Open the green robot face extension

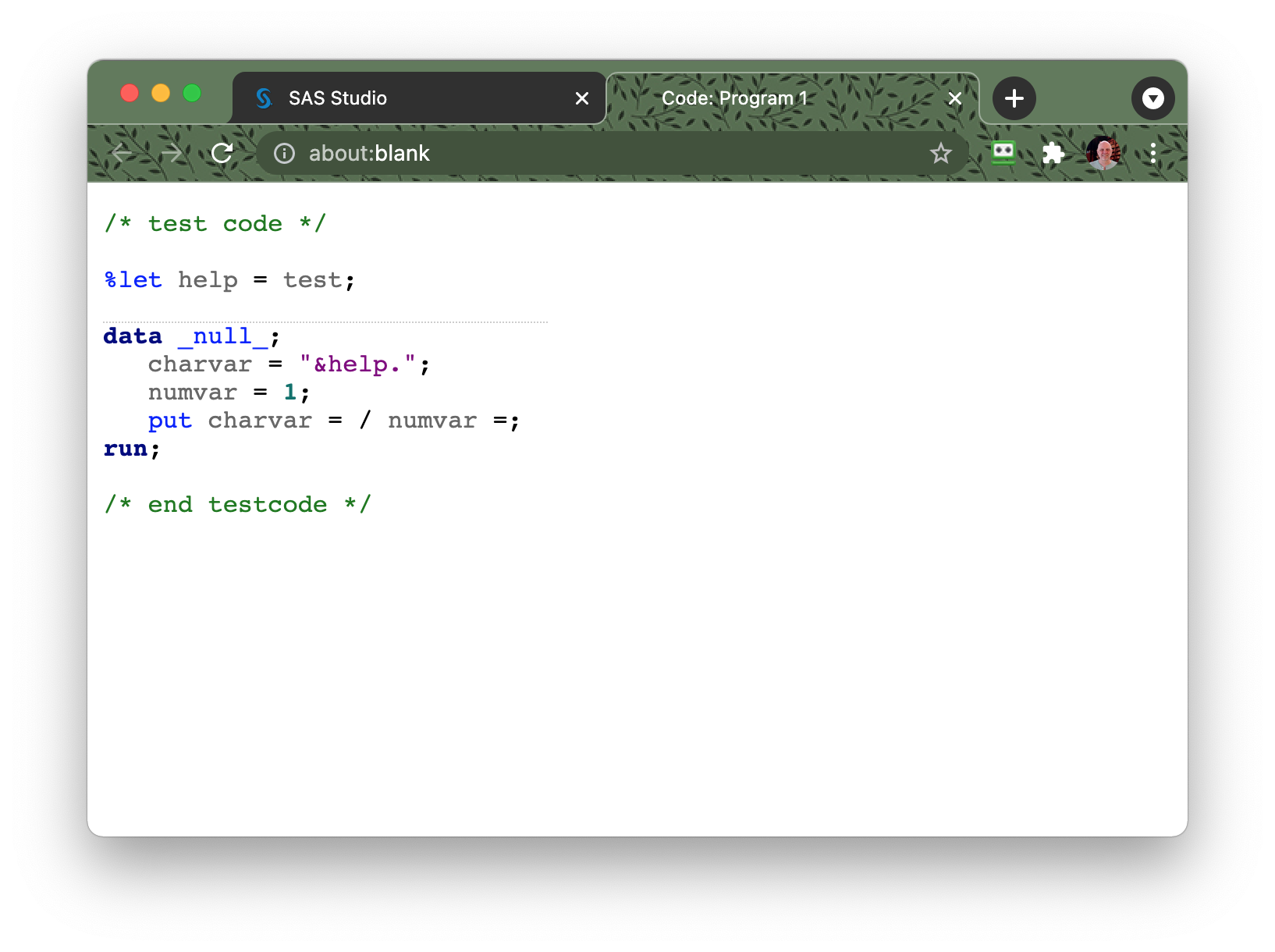point(1003,153)
